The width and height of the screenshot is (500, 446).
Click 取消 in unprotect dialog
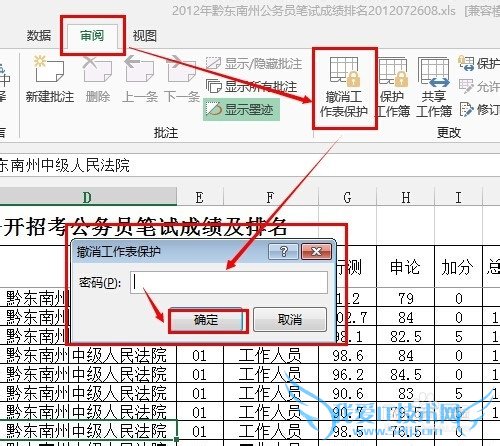pos(290,320)
